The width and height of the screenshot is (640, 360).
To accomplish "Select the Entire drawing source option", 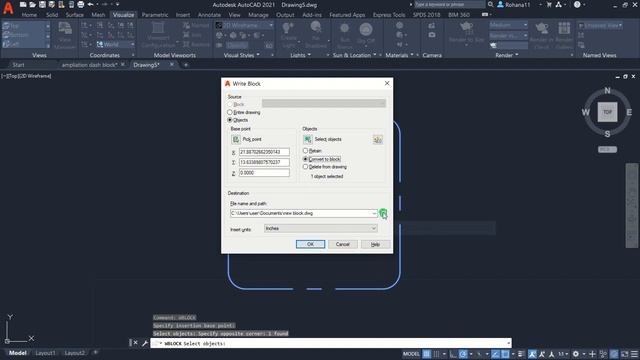I will [230, 112].
